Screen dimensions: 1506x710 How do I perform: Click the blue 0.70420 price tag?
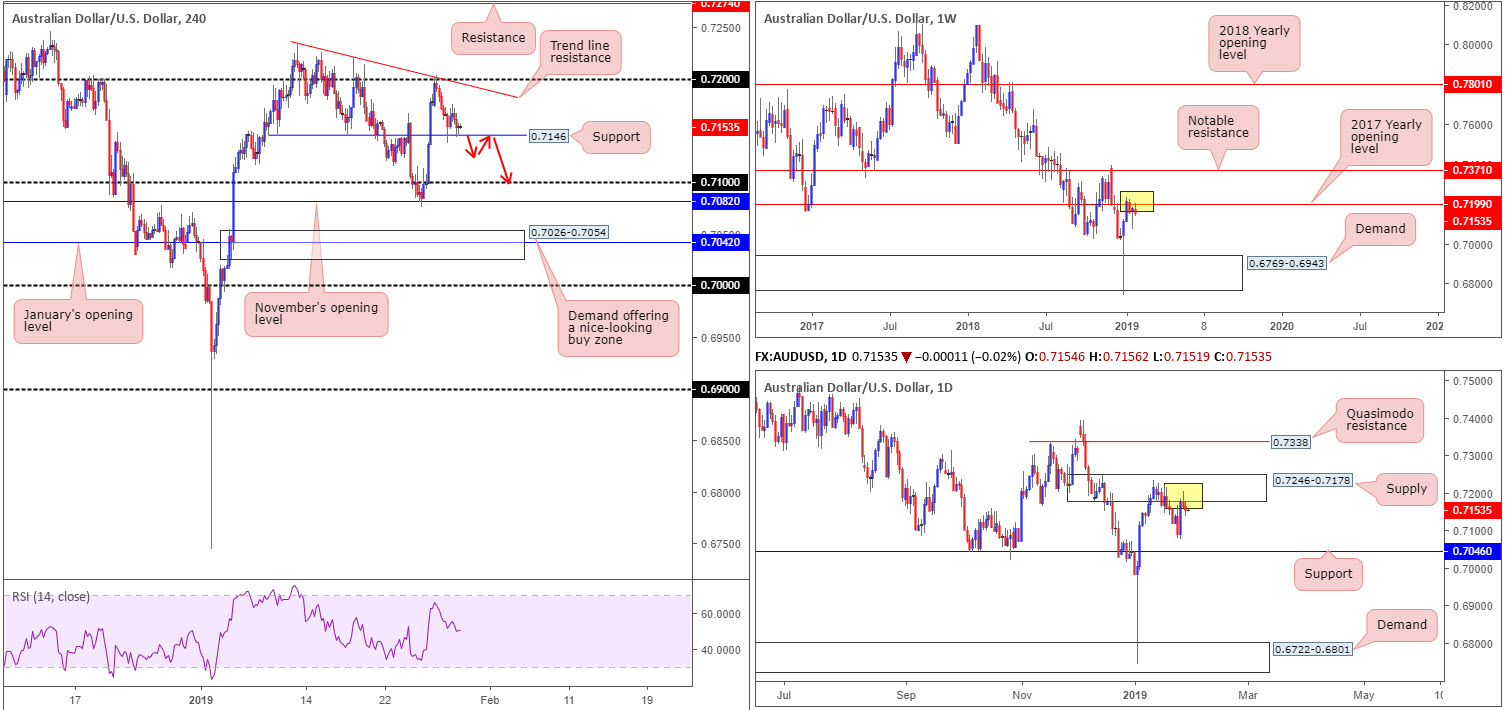[x=720, y=242]
